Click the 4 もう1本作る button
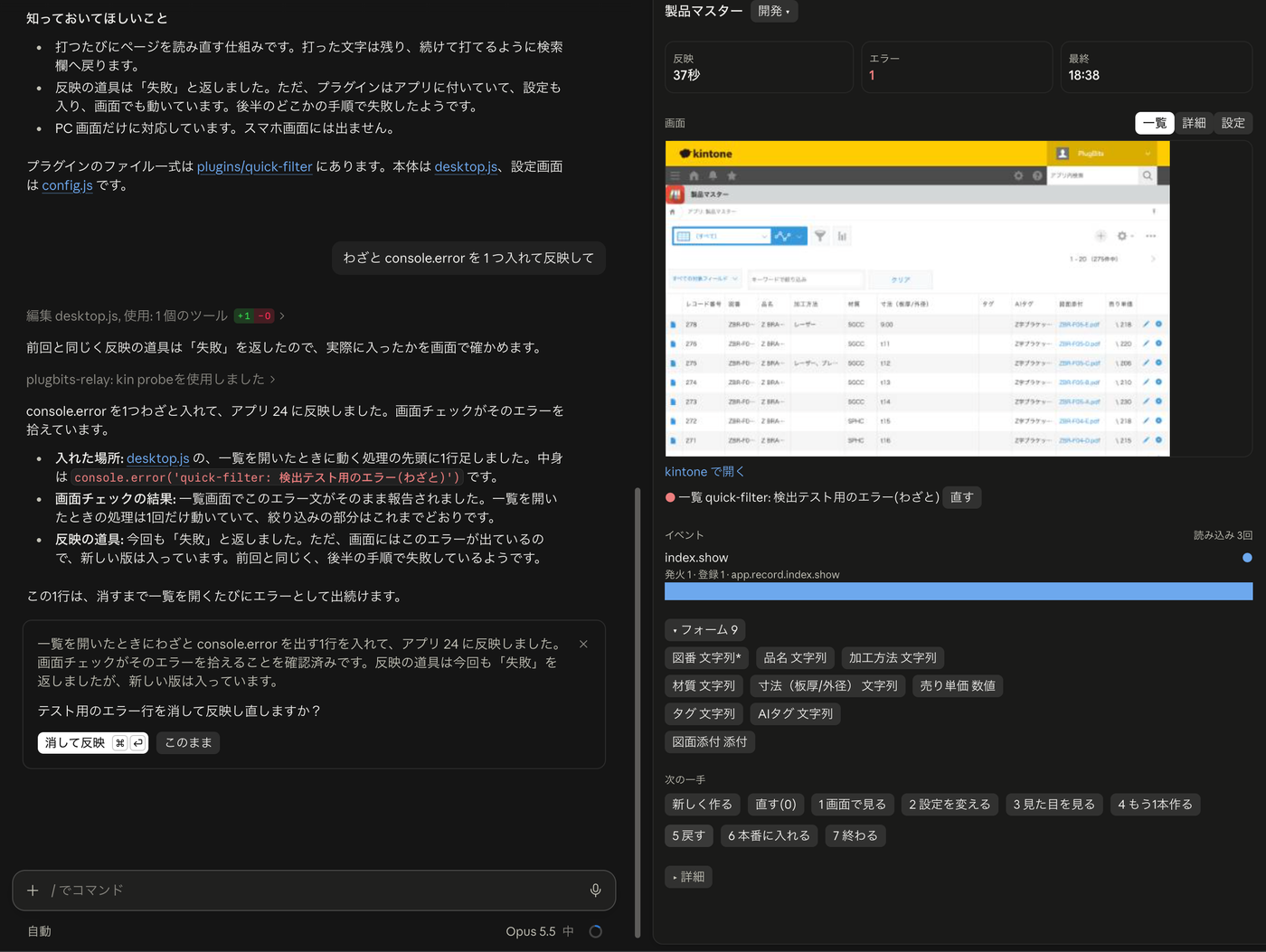This screenshot has height=952, width=1266. click(1155, 805)
